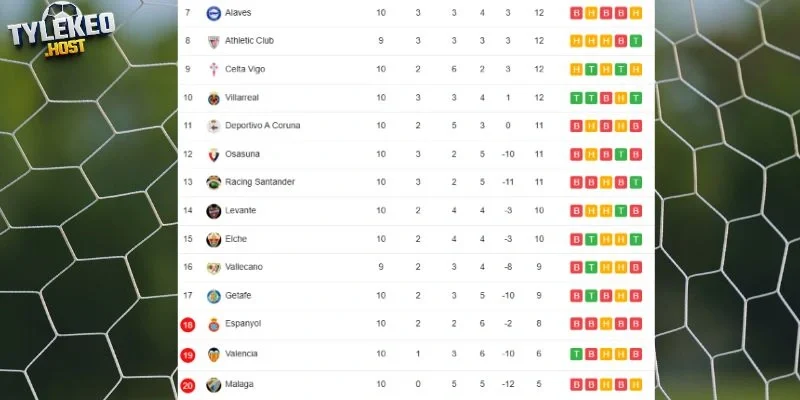Viewport: 800px width, 400px height.
Task: Click the Racing Santander crest icon
Action: point(213,182)
